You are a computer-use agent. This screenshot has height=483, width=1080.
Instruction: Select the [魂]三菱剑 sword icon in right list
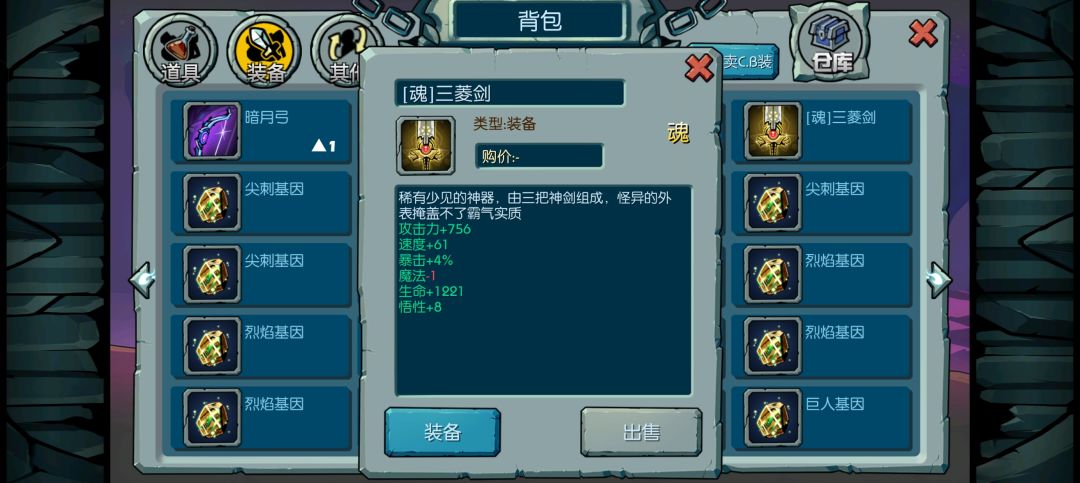coord(773,131)
